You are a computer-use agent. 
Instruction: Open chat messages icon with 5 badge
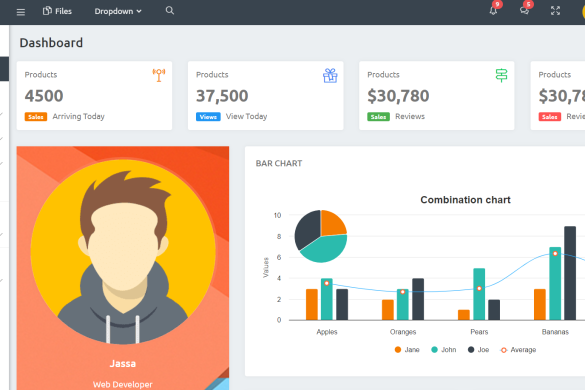pos(525,10)
